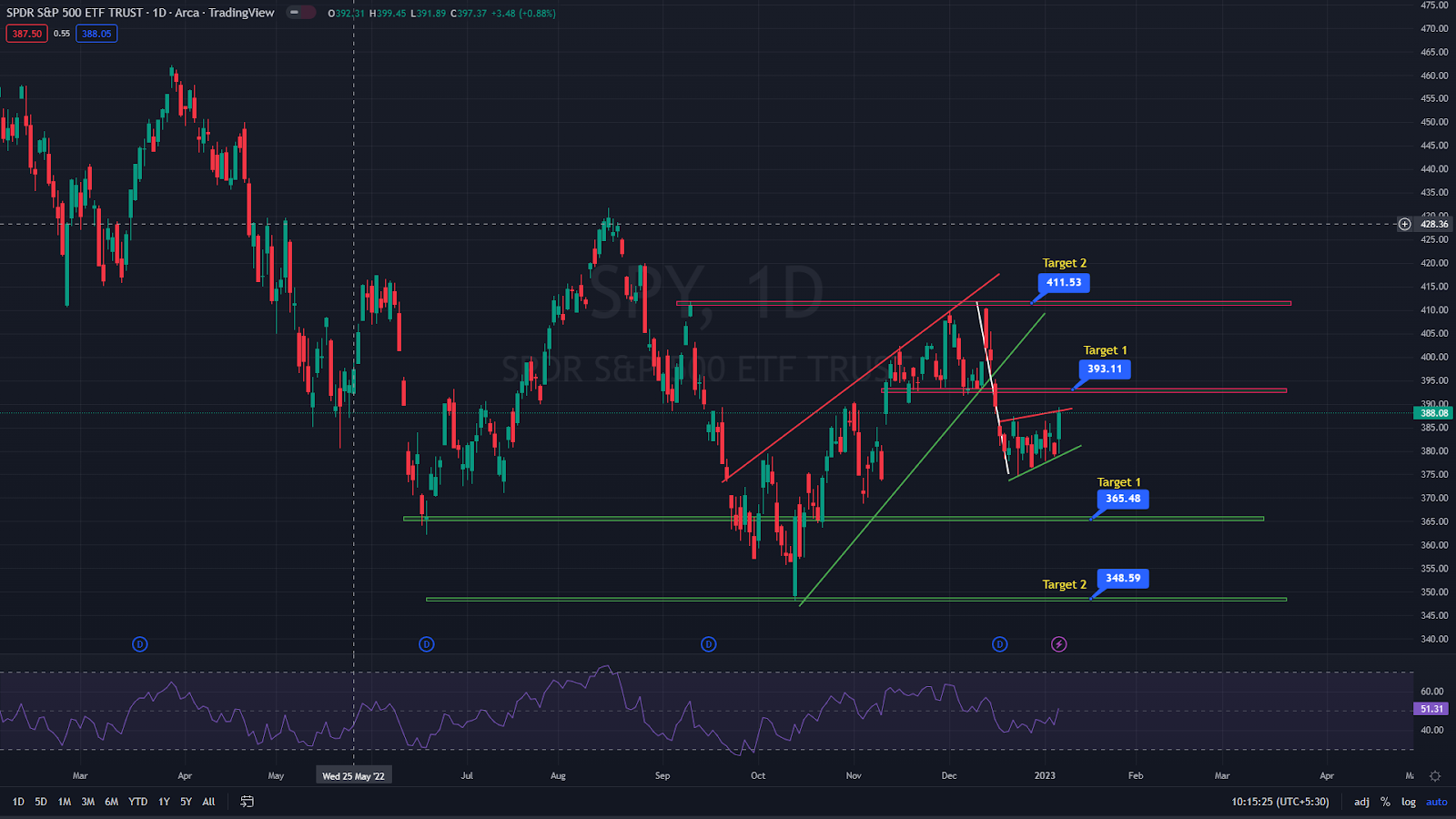Select the 393.11 price tag
The width and height of the screenshot is (1456, 819).
[x=1105, y=369]
